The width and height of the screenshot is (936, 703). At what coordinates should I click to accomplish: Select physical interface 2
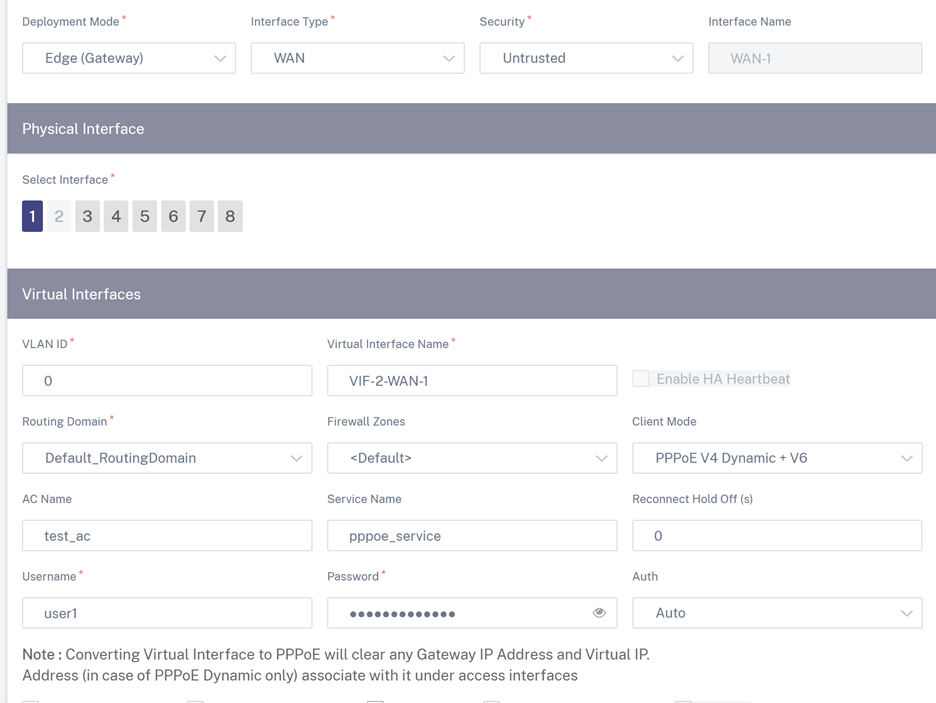(59, 216)
